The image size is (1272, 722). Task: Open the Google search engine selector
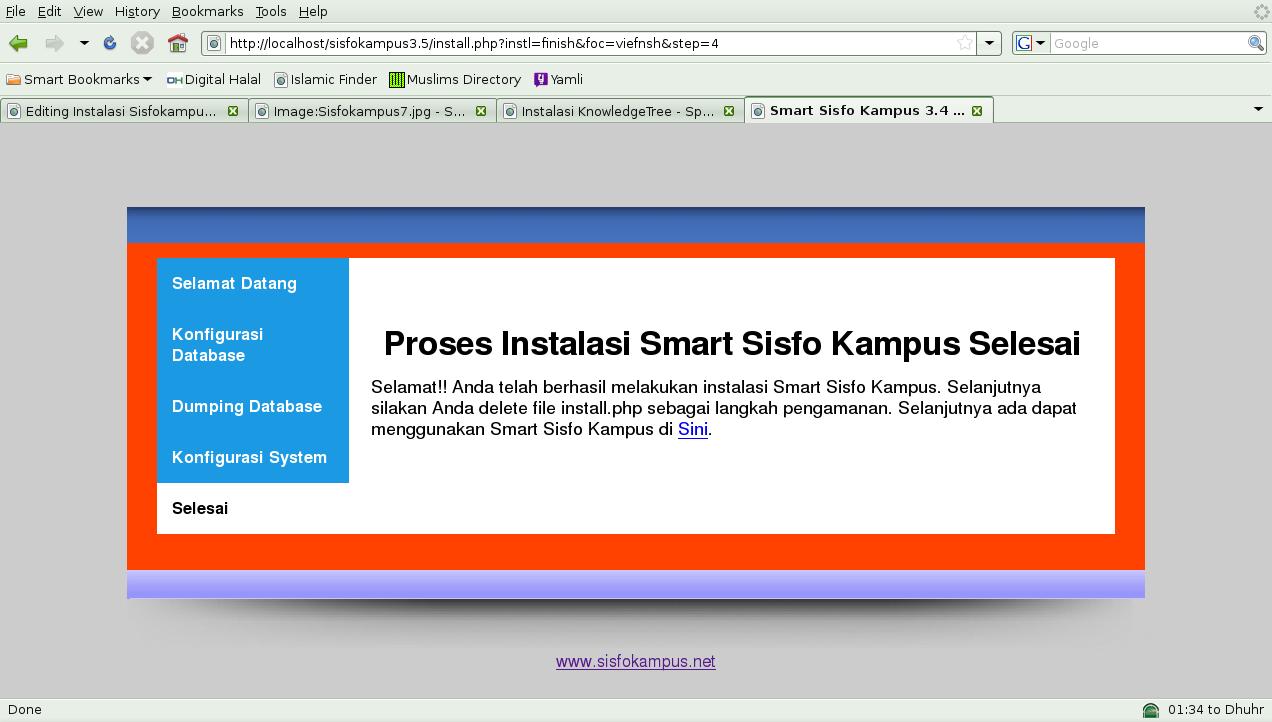[1030, 43]
